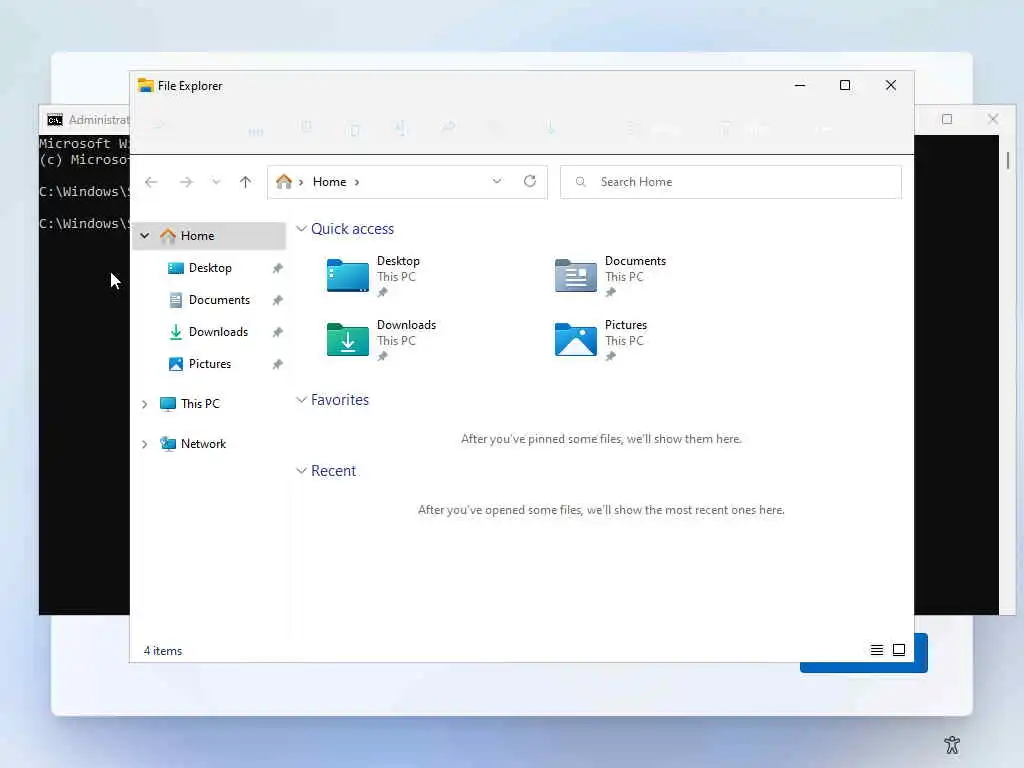This screenshot has width=1024, height=768.
Task: Click pin icon beside sidebar Downloads
Action: [278, 332]
